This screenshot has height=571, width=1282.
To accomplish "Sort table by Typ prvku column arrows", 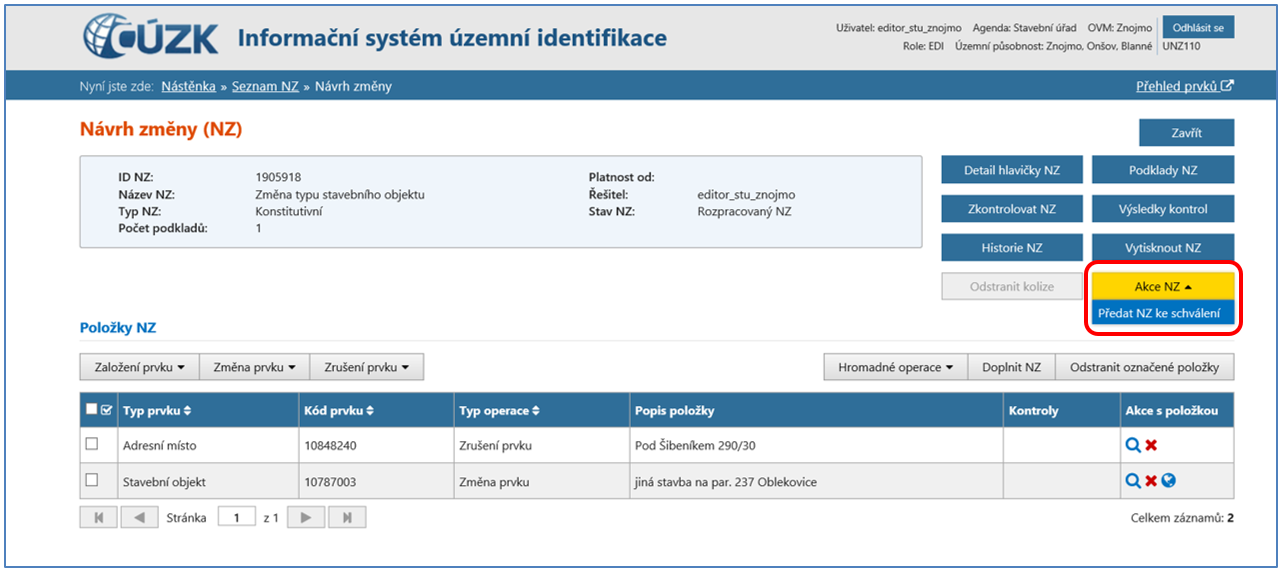I will (x=187, y=411).
